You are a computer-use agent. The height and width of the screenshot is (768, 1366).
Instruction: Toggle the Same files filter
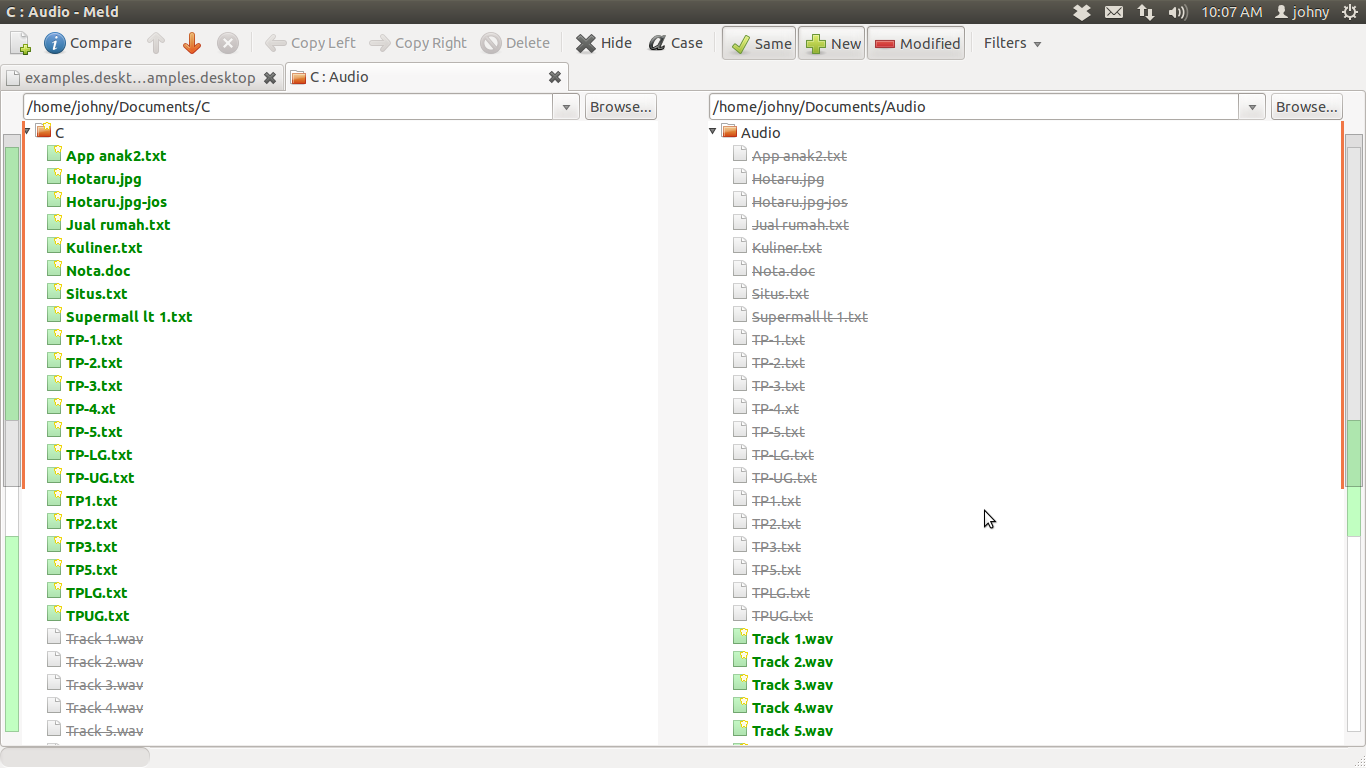(760, 43)
